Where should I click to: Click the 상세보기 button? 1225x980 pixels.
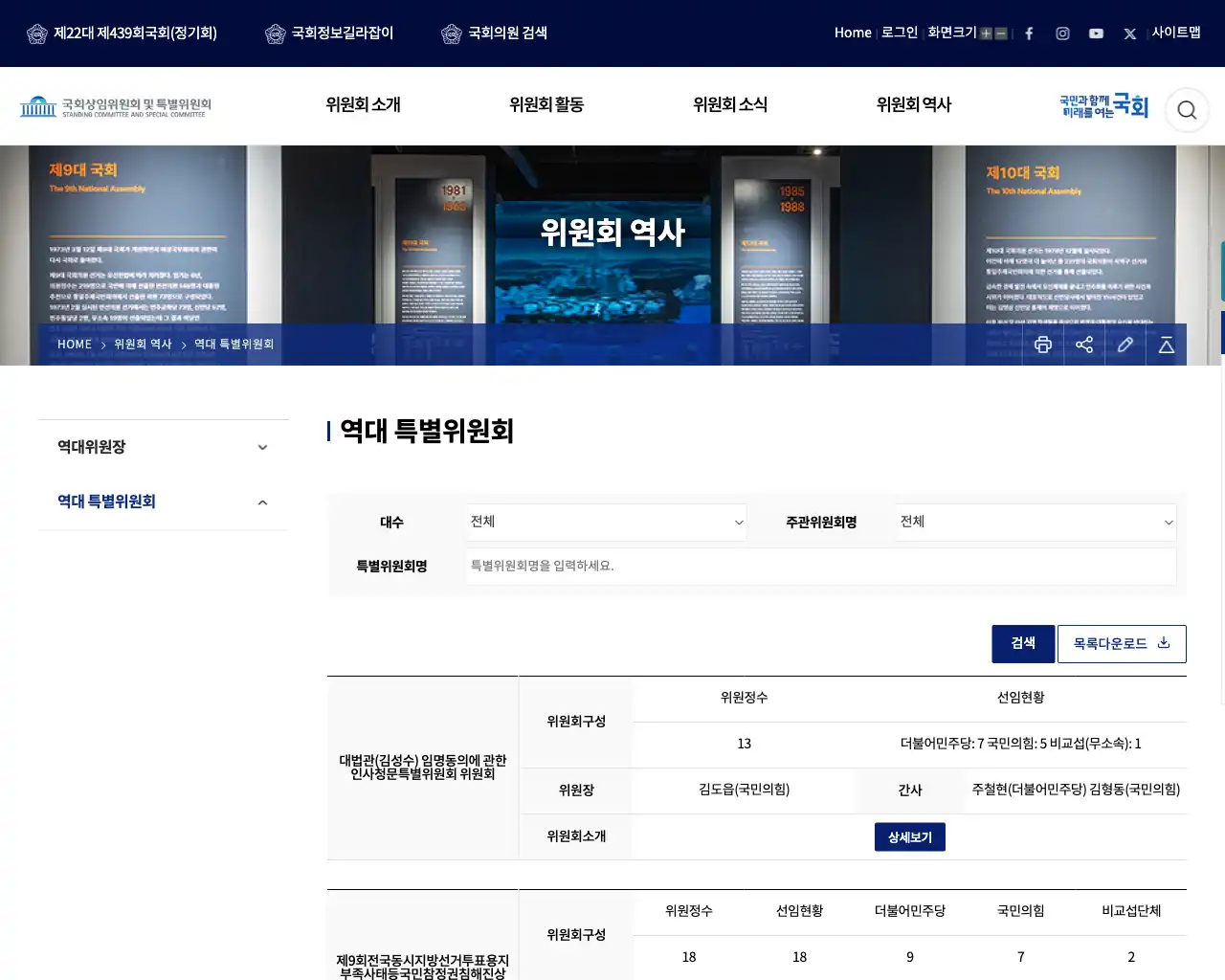tap(910, 837)
